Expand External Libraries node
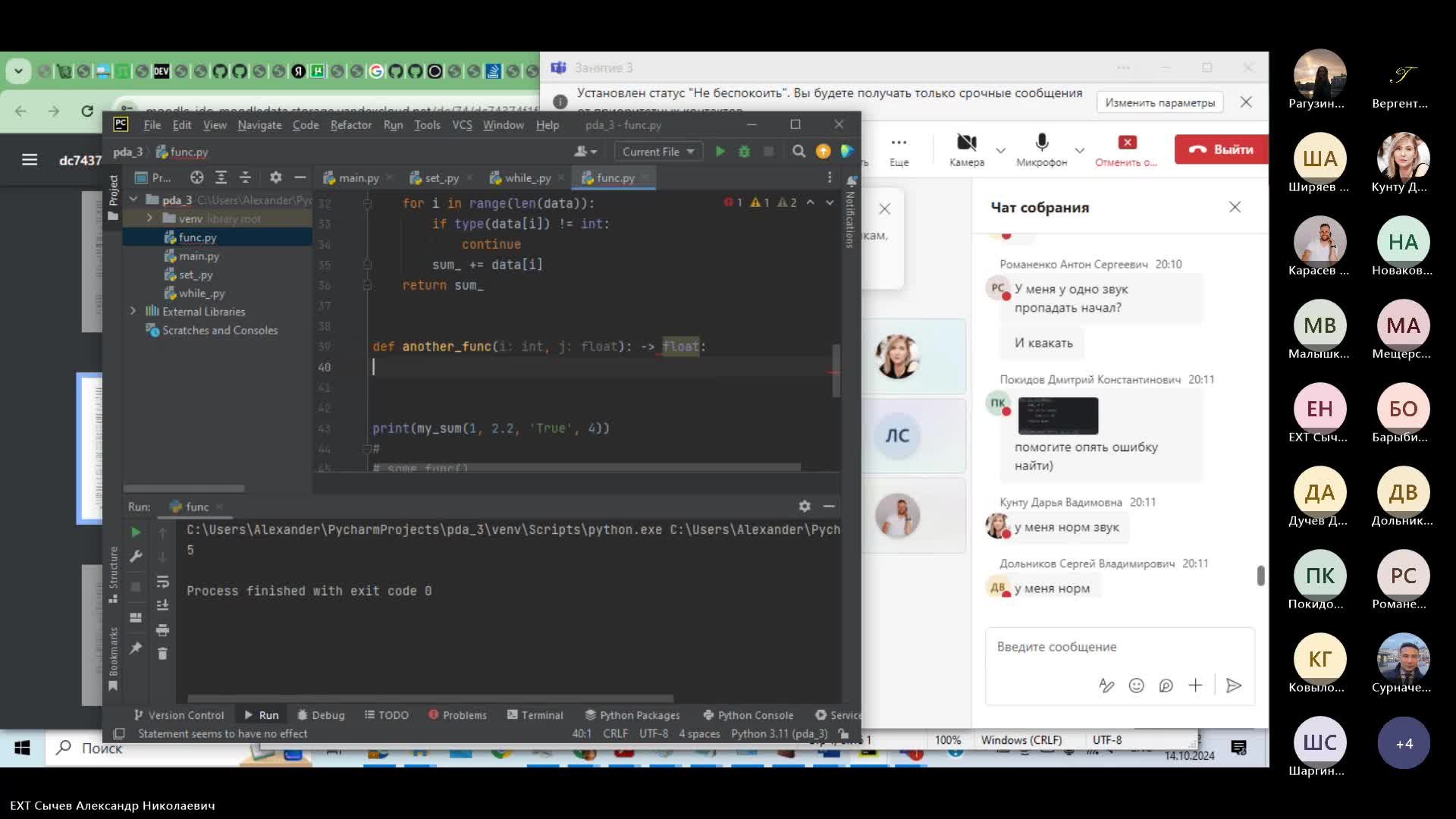The width and height of the screenshot is (1456, 819). click(133, 311)
